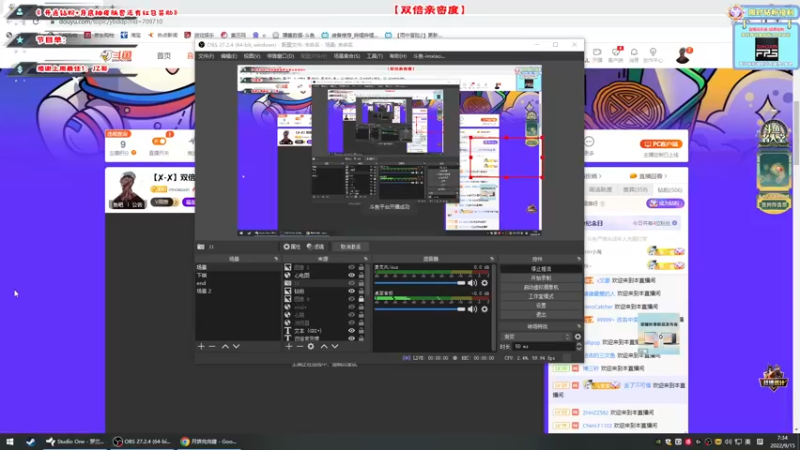Open the 桌面音频 channel gear settings
Viewport: 800px width, 450px height.
(x=484, y=309)
